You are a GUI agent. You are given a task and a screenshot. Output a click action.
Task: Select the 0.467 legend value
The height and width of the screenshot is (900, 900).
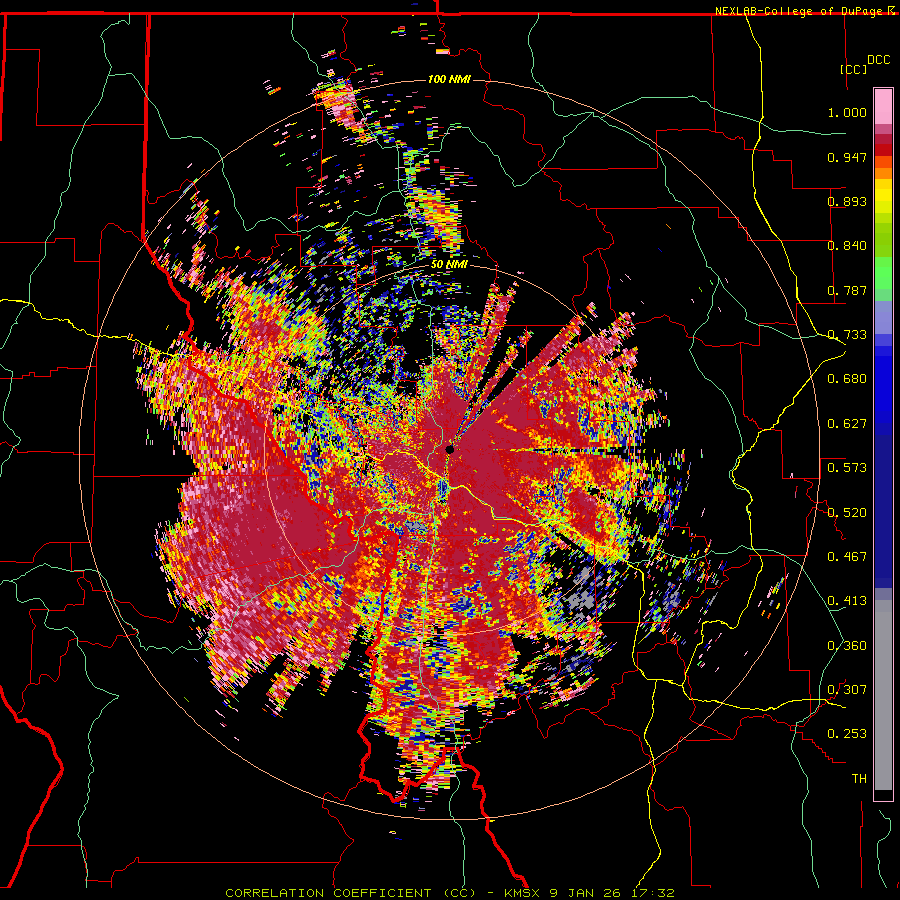847,557
